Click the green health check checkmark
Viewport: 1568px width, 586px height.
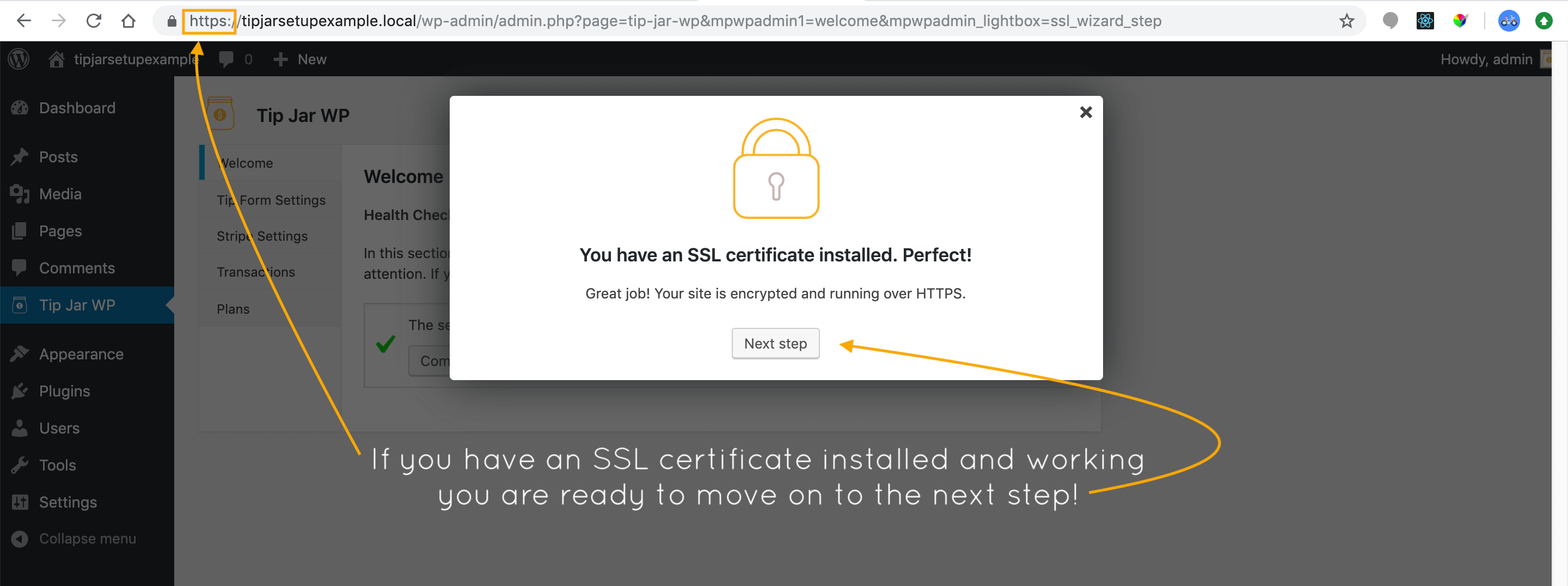coord(385,344)
